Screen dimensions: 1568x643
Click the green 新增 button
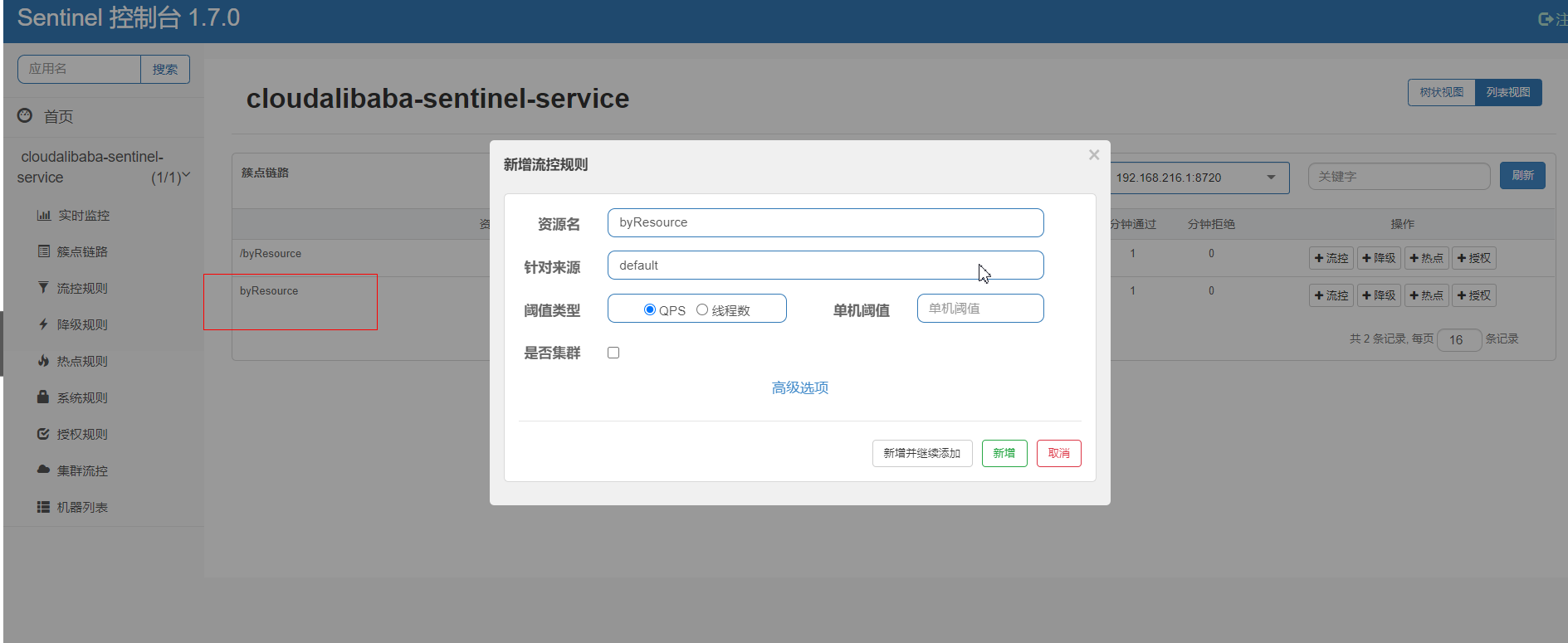1004,453
